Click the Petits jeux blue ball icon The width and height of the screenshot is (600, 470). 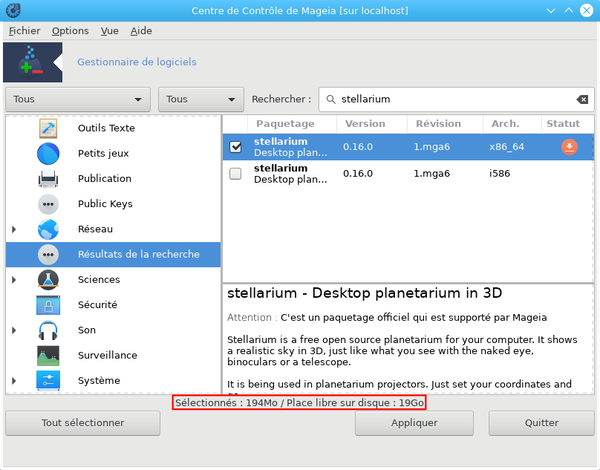point(48,153)
